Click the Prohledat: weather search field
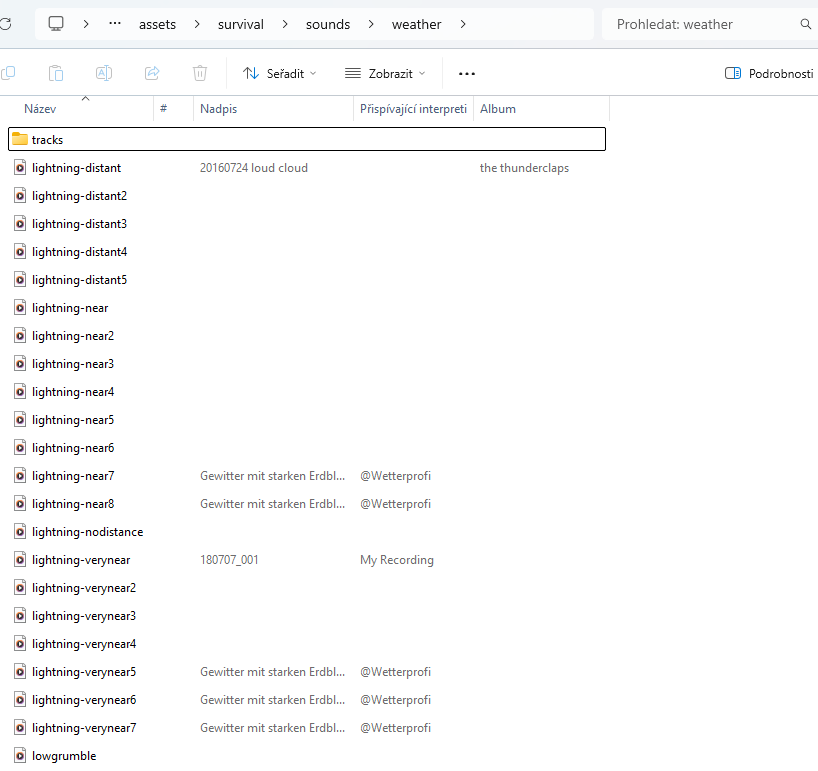This screenshot has height=771, width=818. [x=700, y=24]
